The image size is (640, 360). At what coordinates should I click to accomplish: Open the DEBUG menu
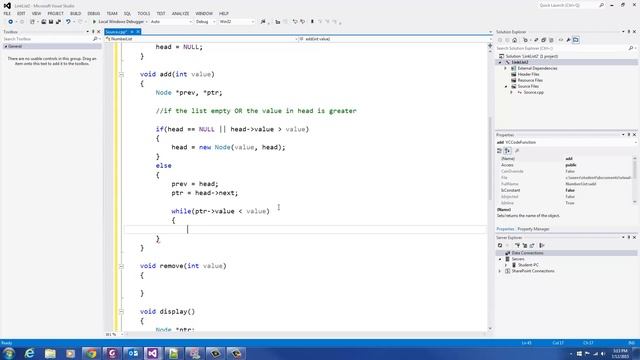coord(93,13)
